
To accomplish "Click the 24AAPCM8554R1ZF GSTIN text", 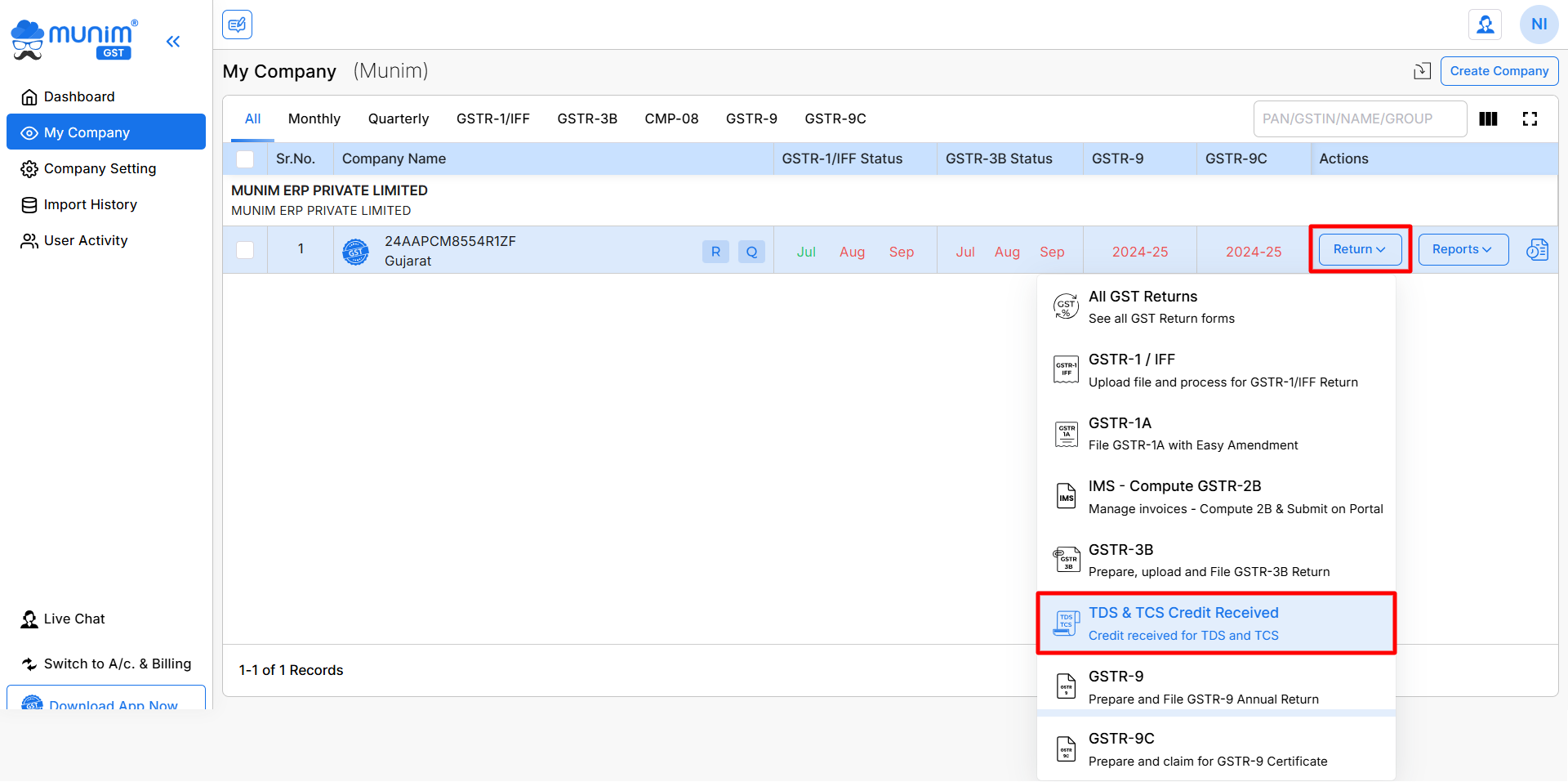I will coord(450,241).
